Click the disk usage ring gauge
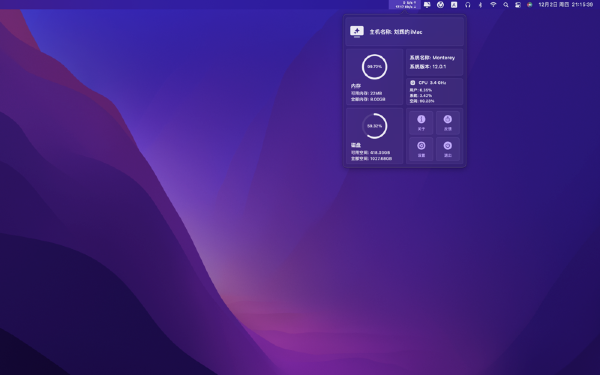This screenshot has width=600, height=375. tap(374, 126)
